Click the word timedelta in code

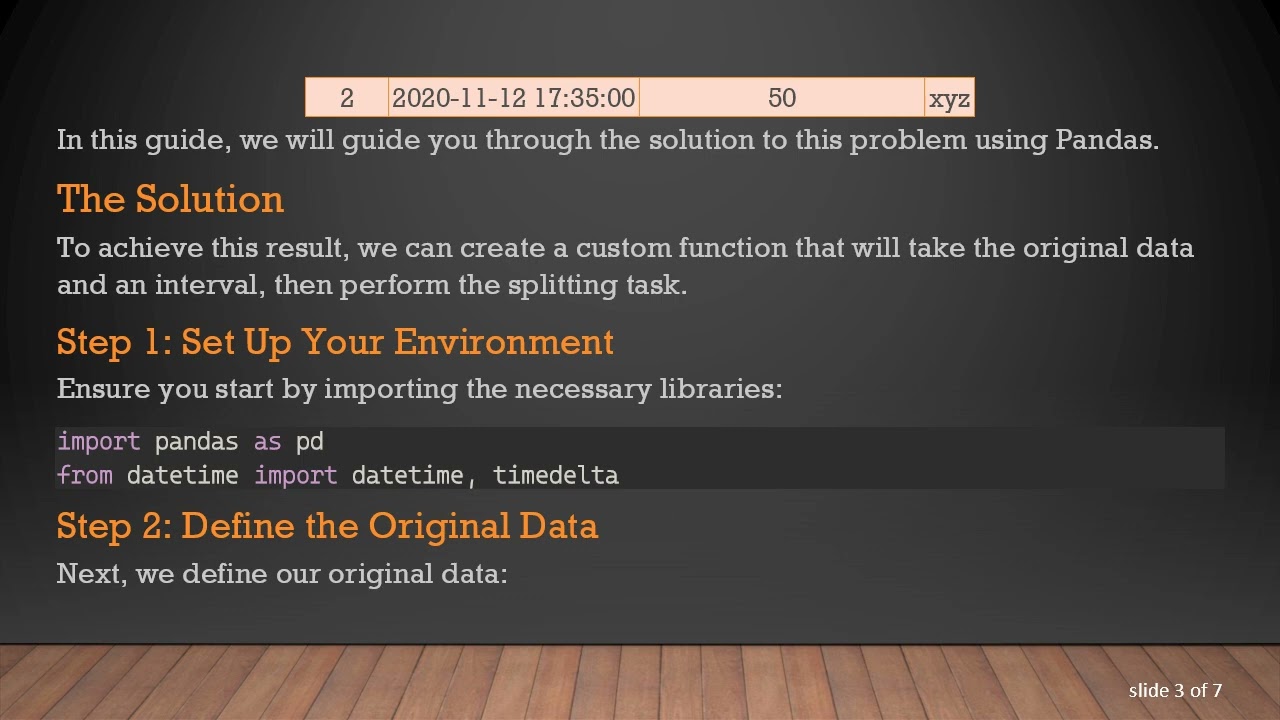coord(555,475)
